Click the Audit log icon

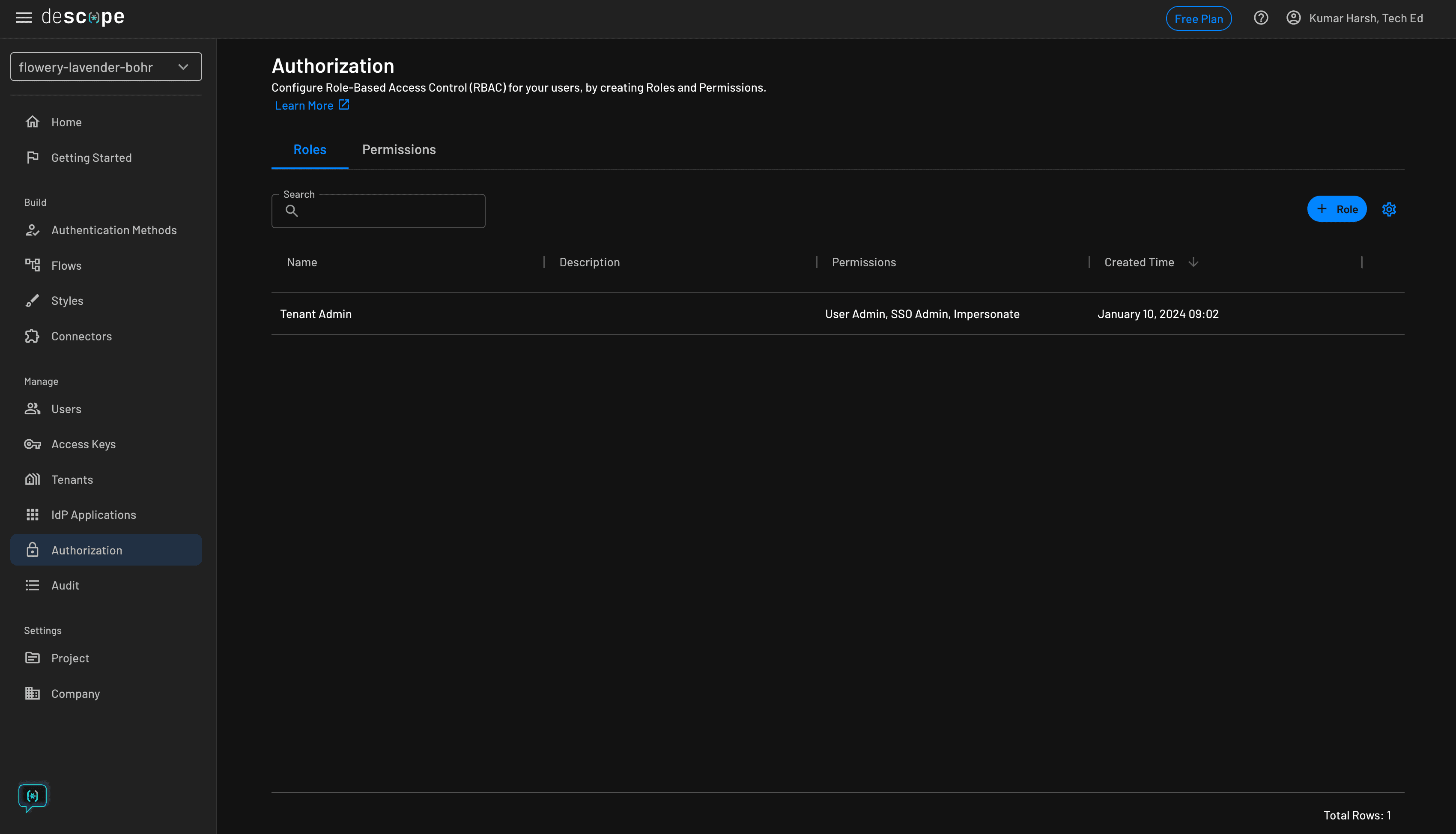click(x=33, y=585)
